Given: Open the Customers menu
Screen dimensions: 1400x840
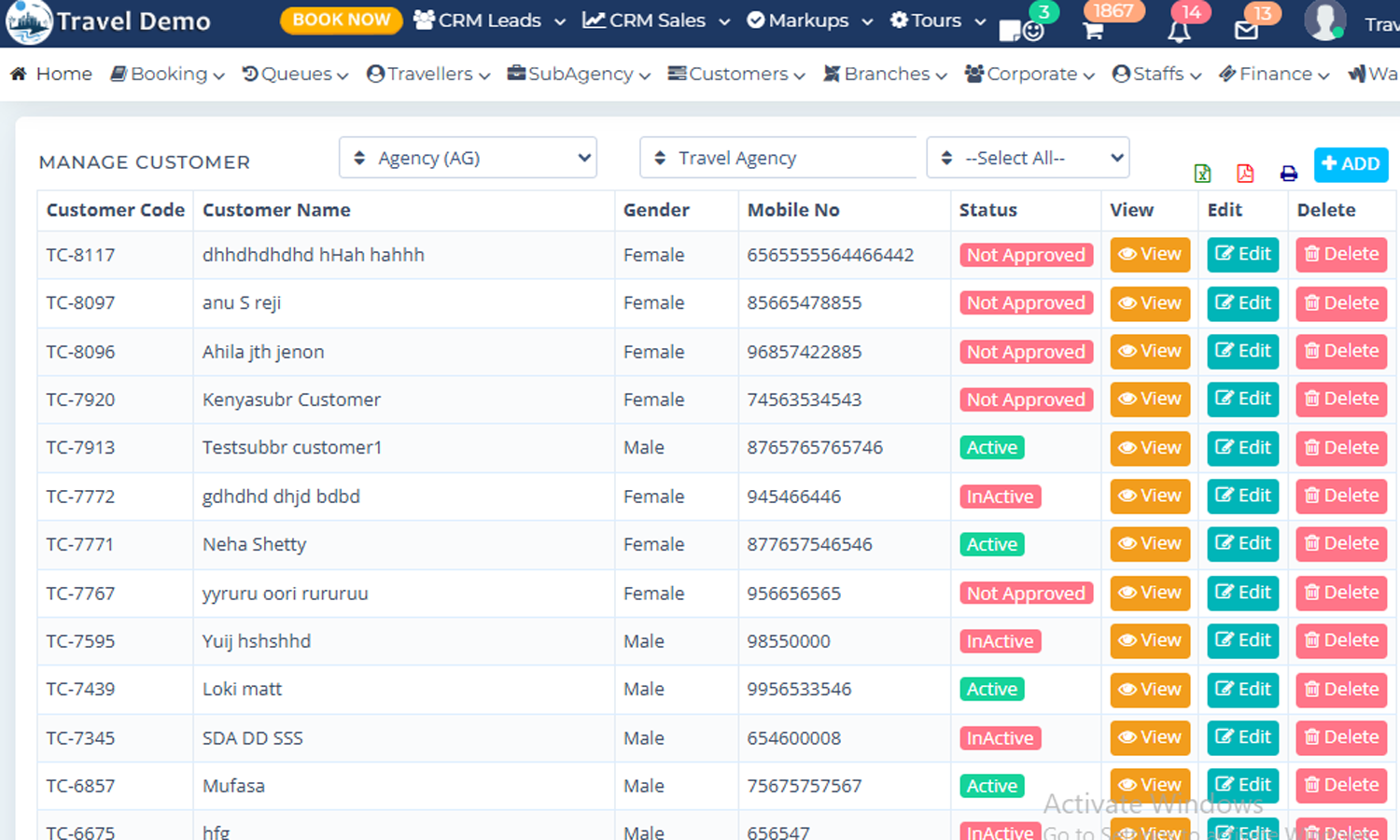Looking at the screenshot, I should click(x=735, y=74).
